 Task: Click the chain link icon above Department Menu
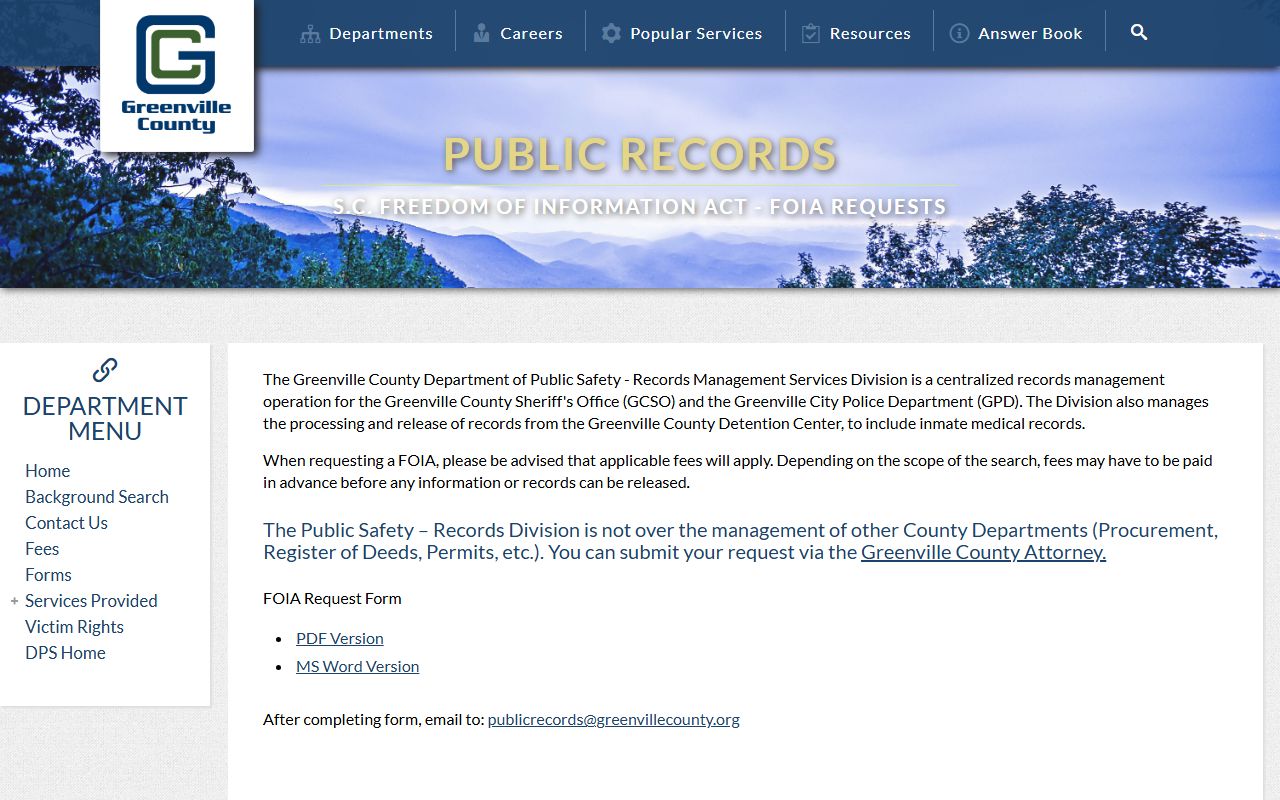105,370
